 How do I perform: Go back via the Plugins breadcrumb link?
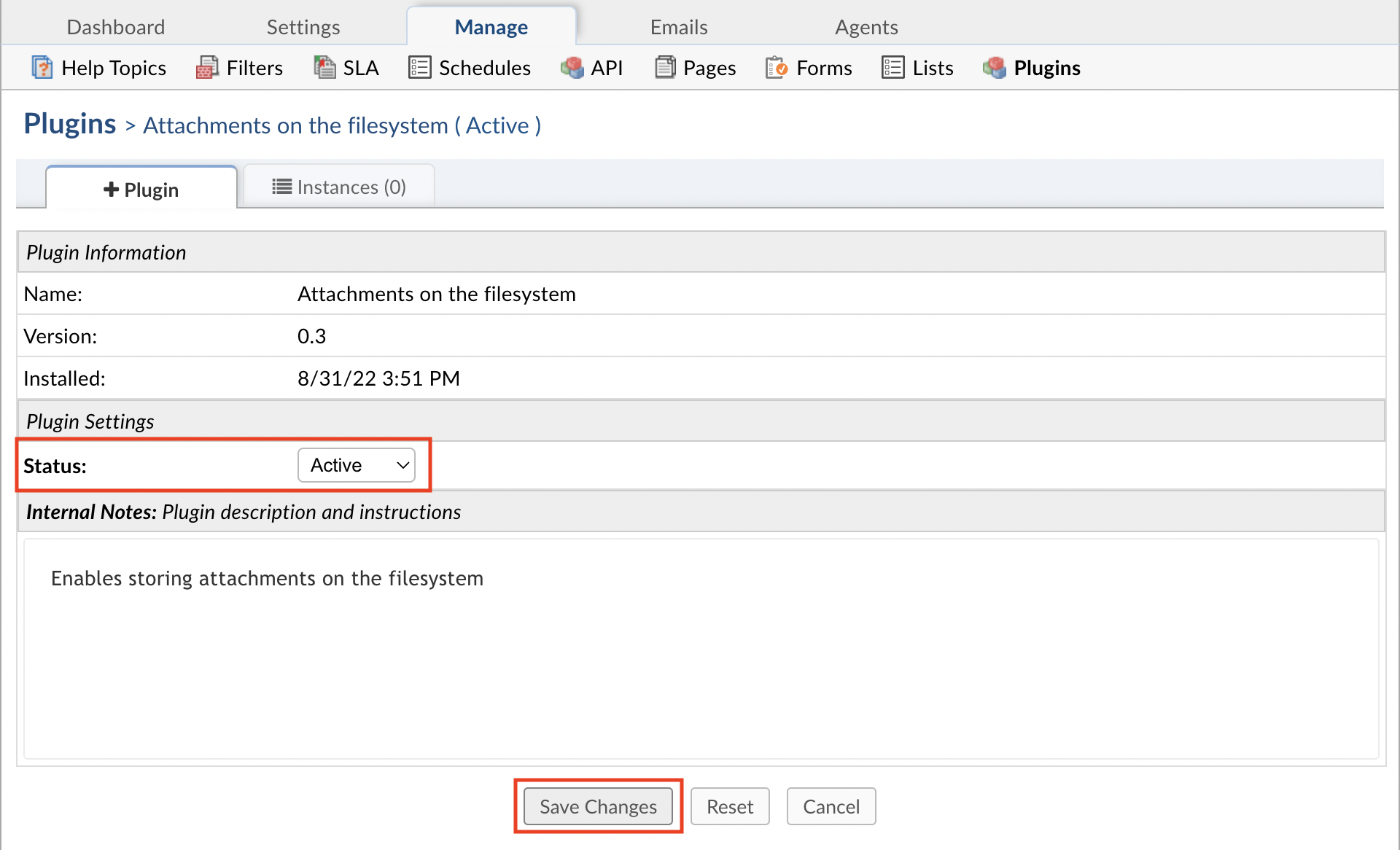(x=69, y=123)
